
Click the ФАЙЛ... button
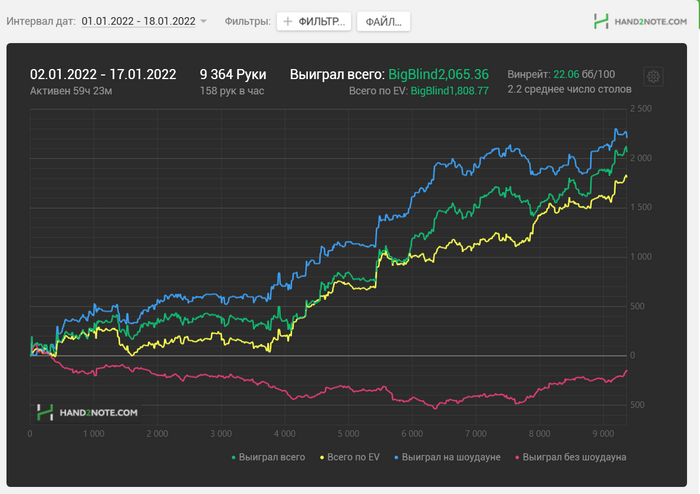pos(383,21)
